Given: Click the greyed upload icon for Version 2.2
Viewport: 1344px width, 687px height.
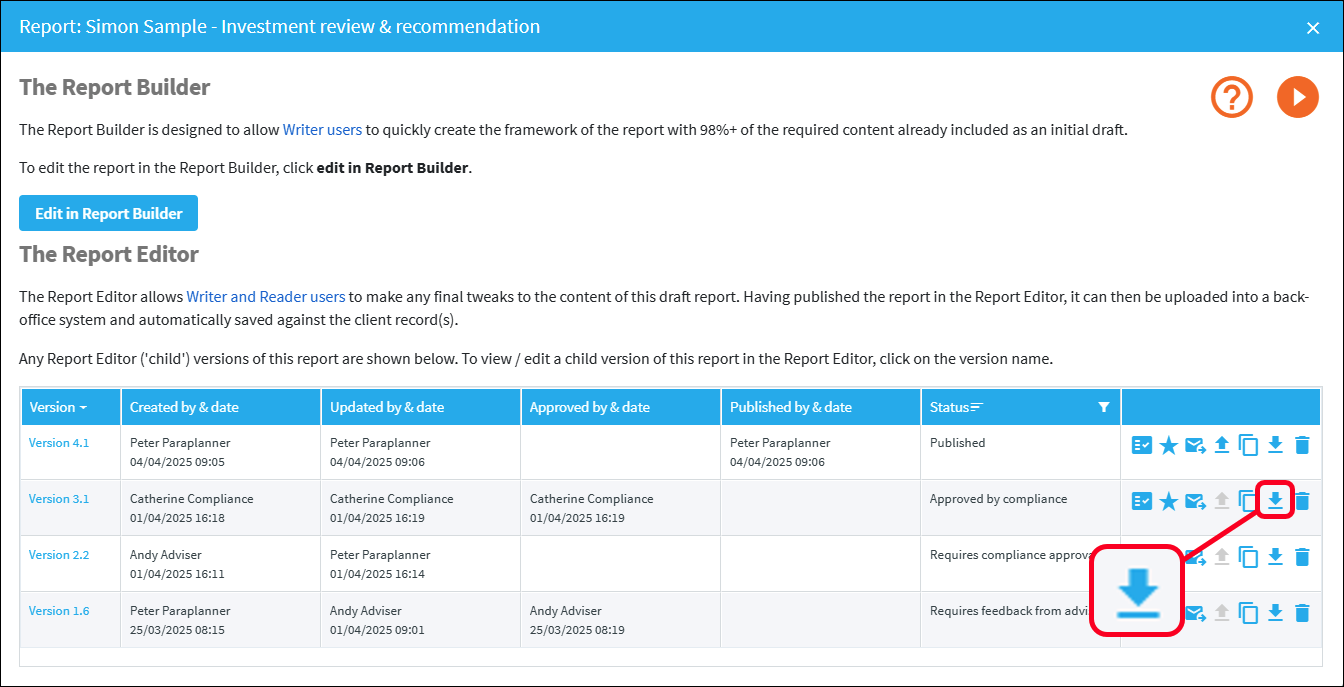Looking at the screenshot, I should 1221,557.
